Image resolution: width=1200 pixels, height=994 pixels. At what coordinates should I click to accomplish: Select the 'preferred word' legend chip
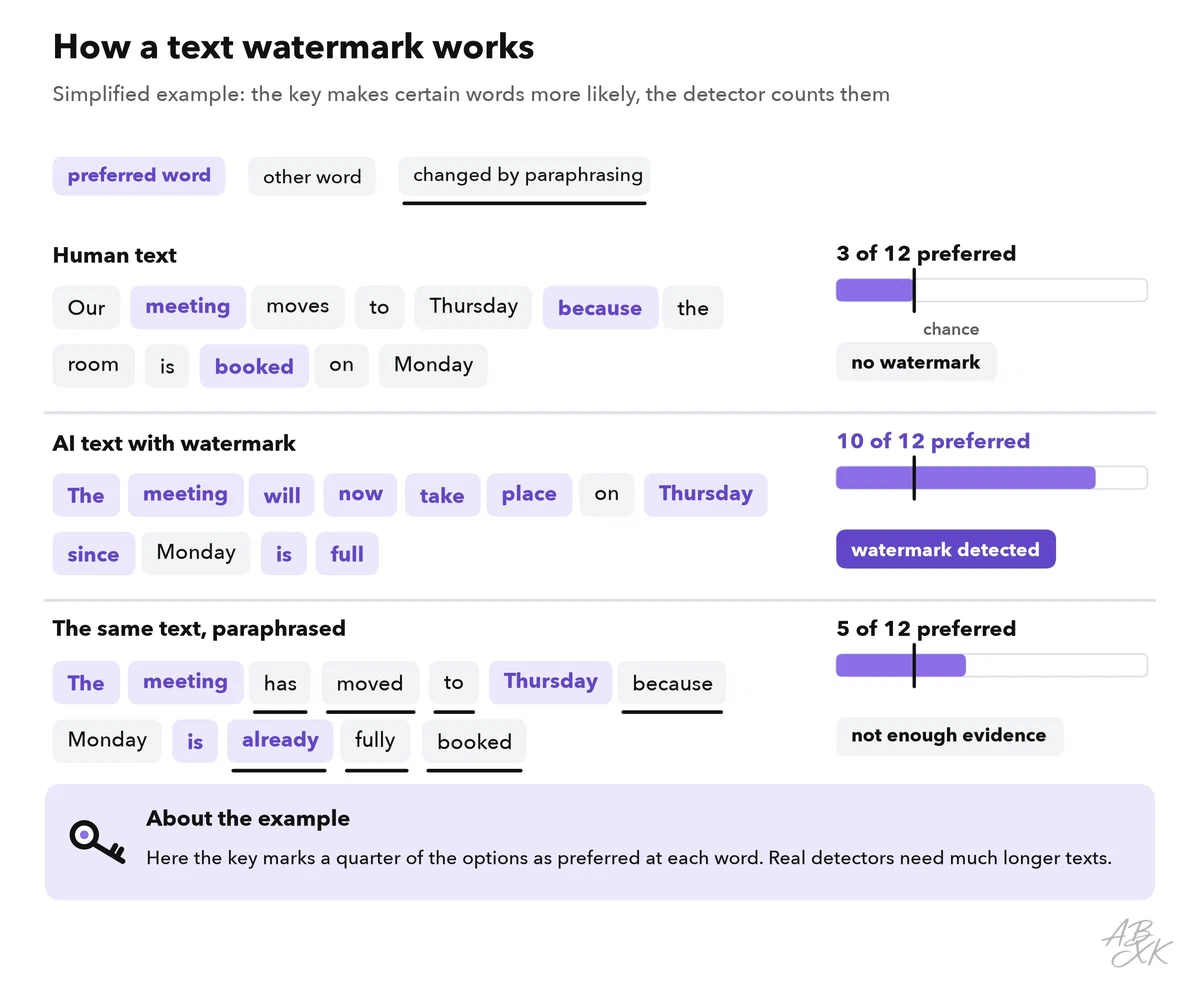click(139, 176)
